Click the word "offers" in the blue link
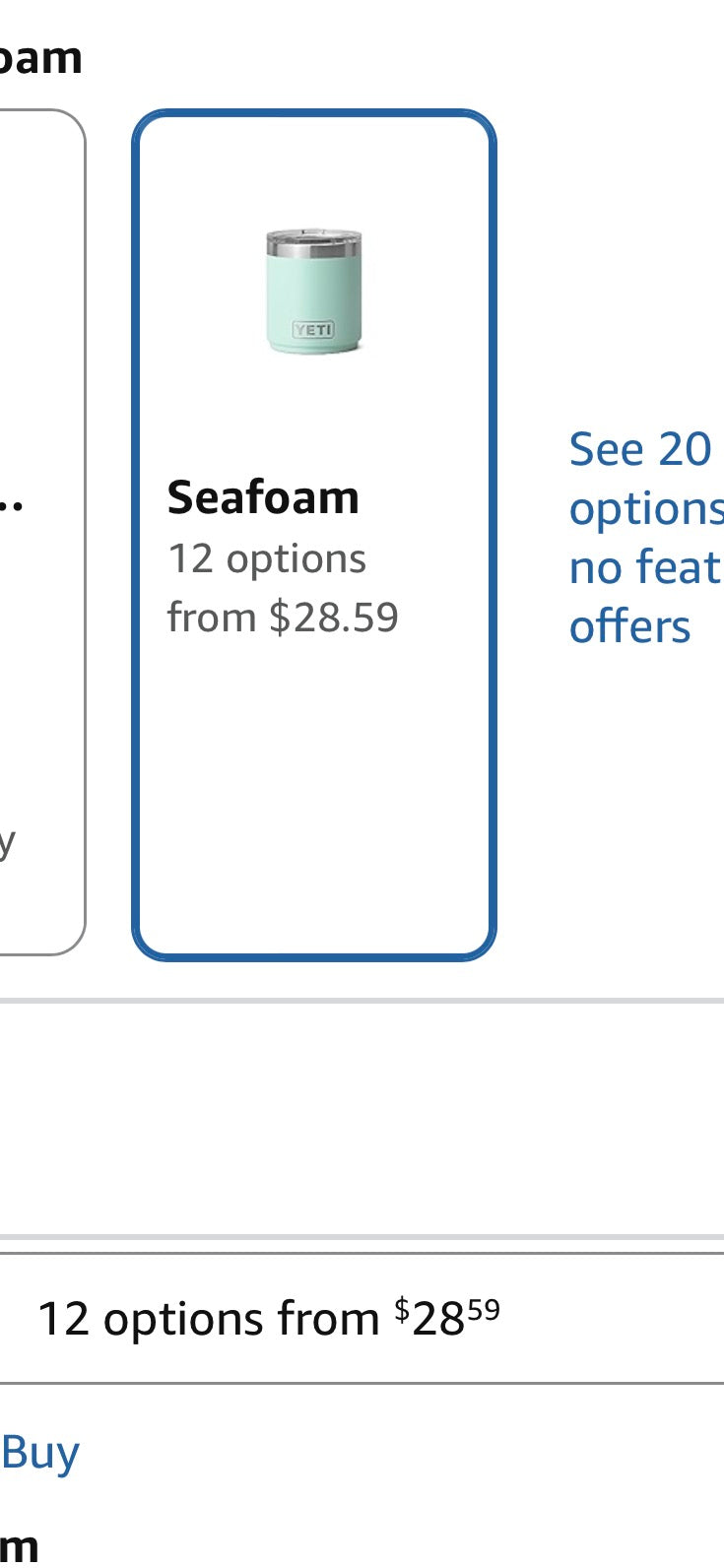The width and height of the screenshot is (724, 1568). click(630, 627)
